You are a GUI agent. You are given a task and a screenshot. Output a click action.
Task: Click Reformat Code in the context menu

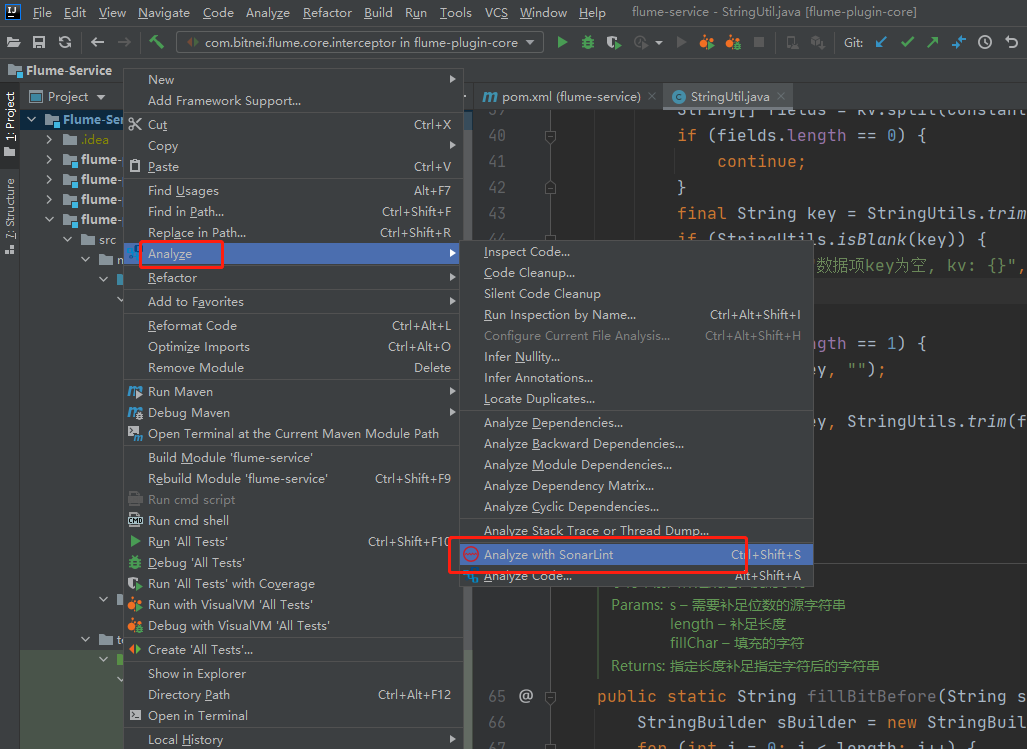192,325
